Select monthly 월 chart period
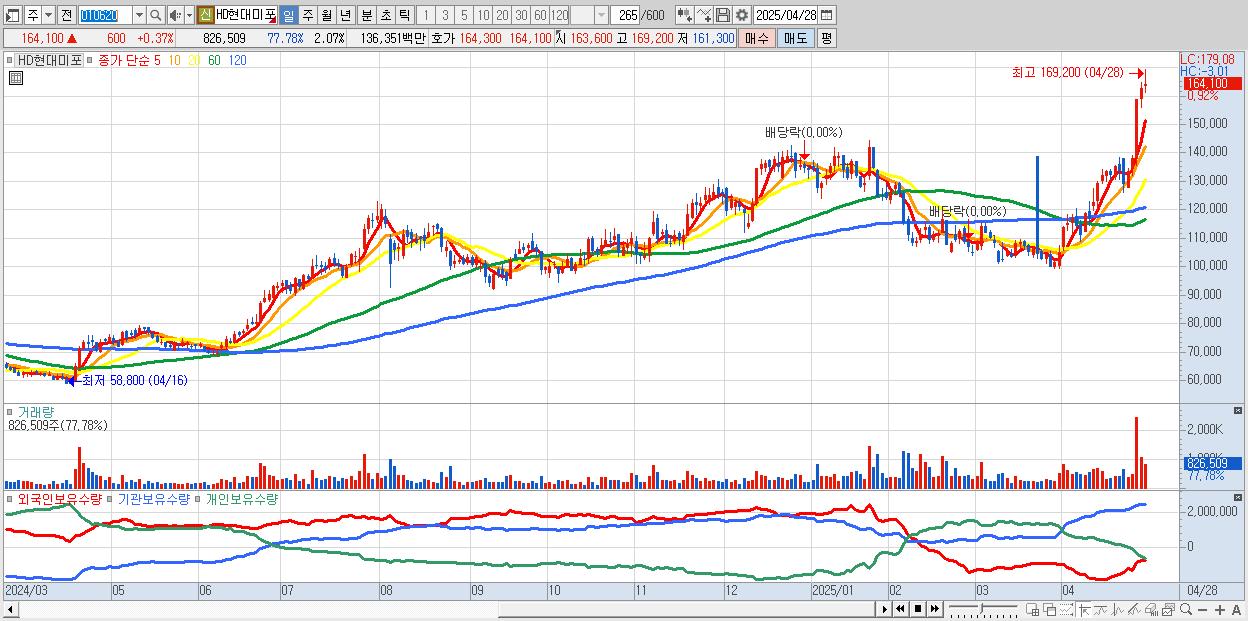This screenshot has width=1248, height=621. click(326, 15)
